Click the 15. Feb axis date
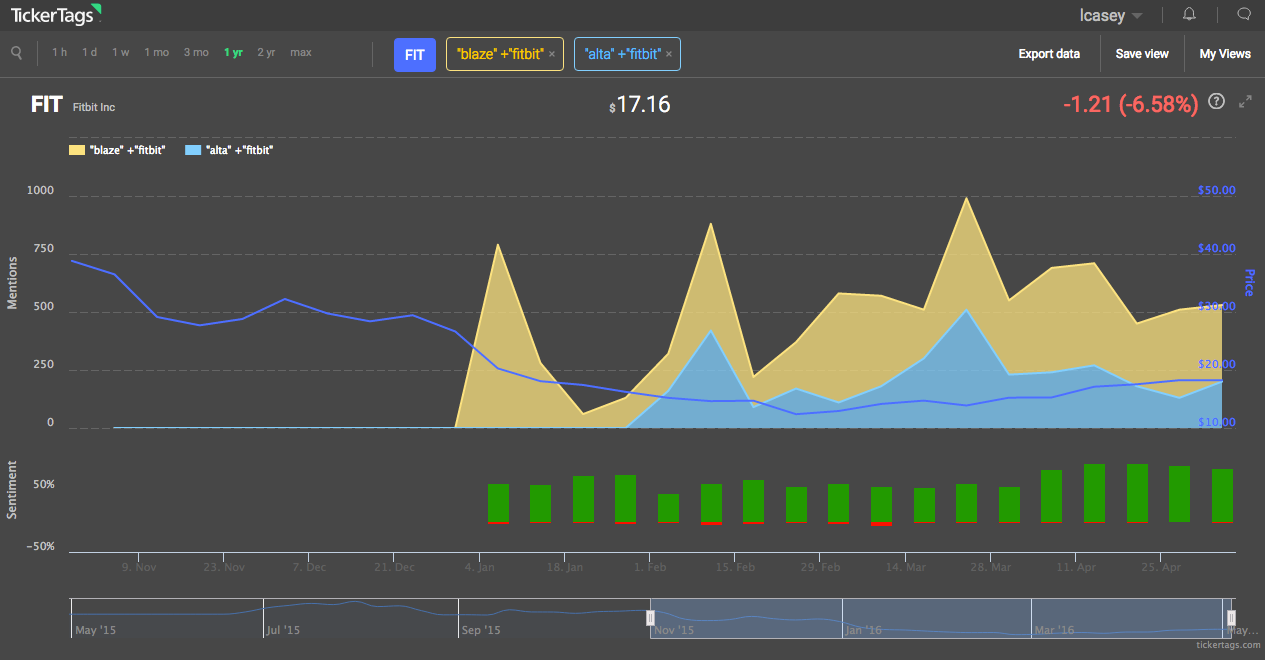The image size is (1265, 660). pos(735,567)
